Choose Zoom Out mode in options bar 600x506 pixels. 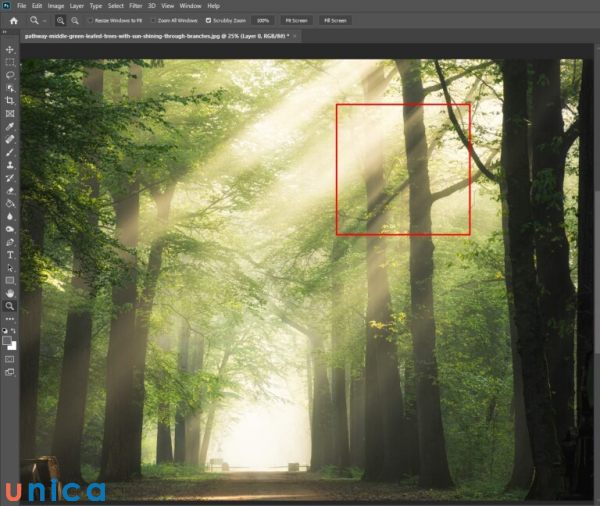(75, 21)
